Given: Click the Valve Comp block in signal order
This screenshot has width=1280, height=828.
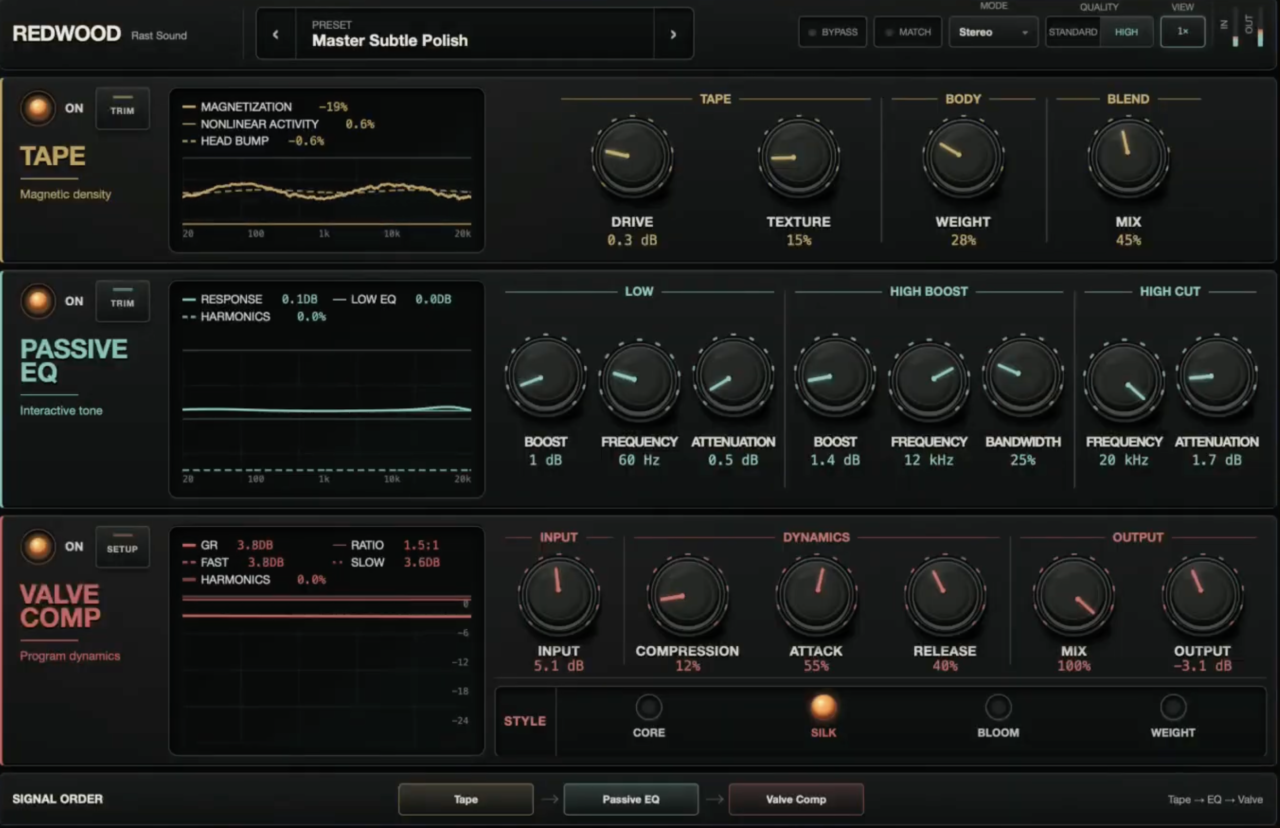Looking at the screenshot, I should (796, 799).
